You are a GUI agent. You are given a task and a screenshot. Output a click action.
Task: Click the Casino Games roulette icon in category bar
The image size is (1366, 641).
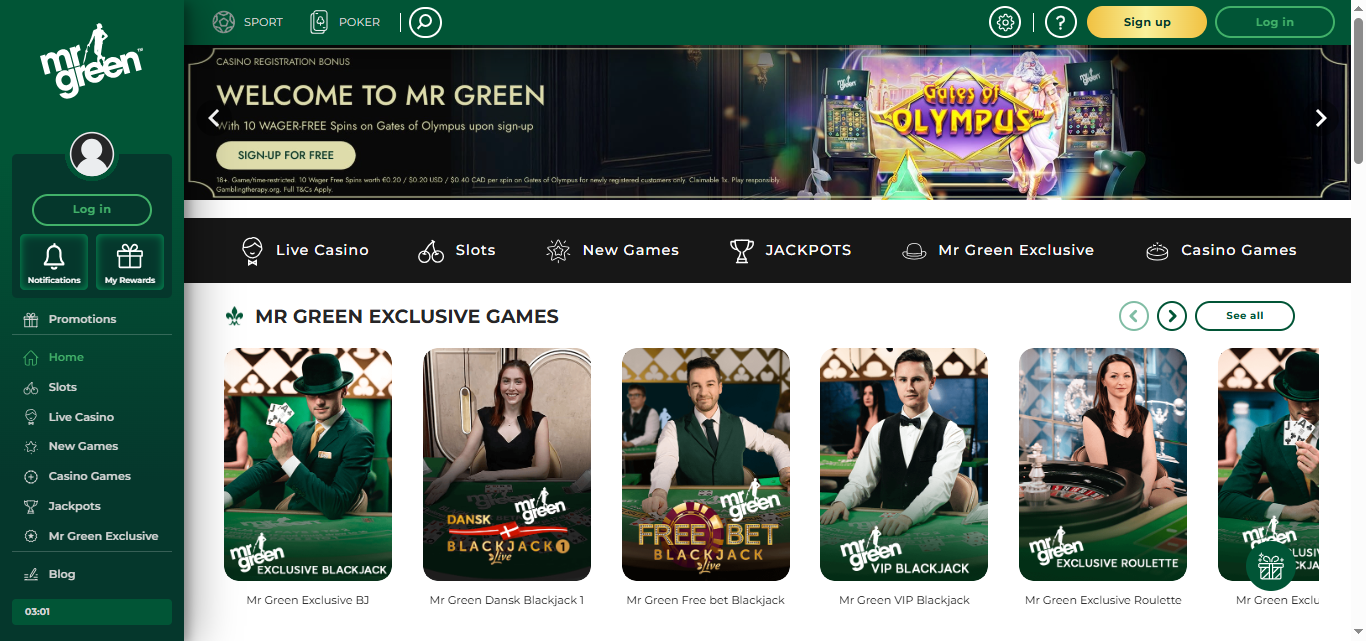[1157, 251]
